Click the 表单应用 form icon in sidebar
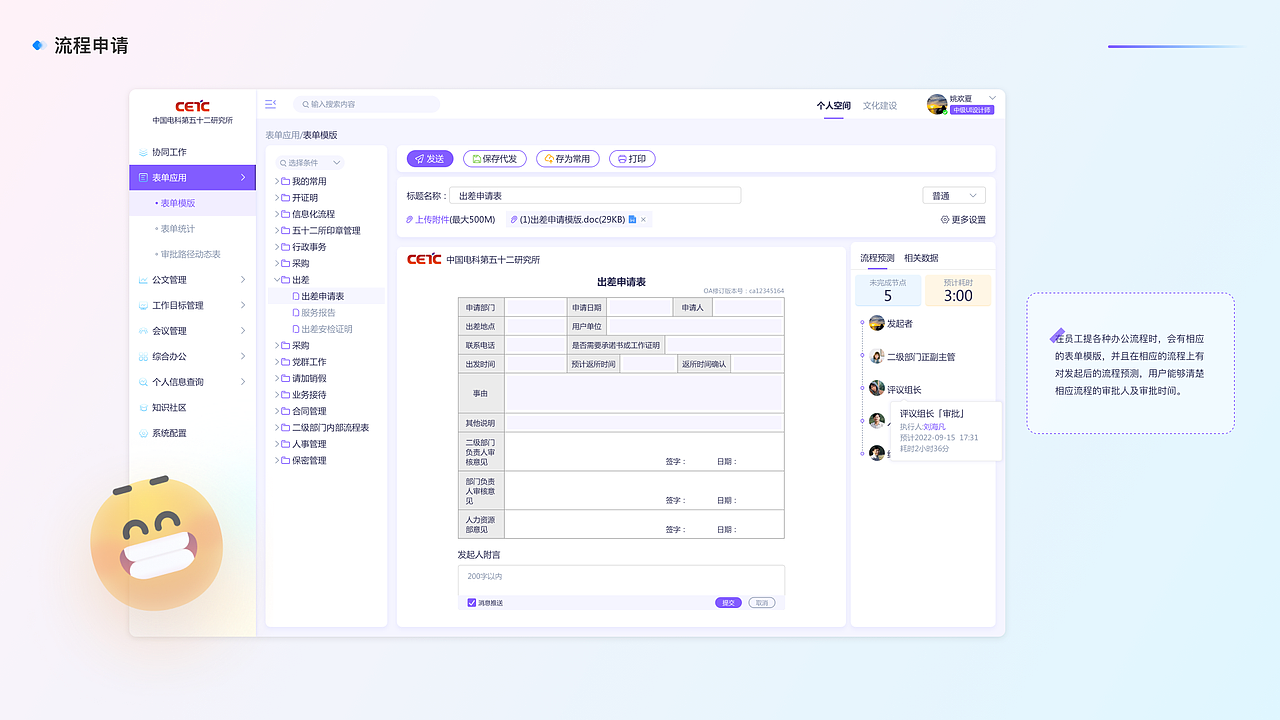The image size is (1280, 720). pos(143,177)
